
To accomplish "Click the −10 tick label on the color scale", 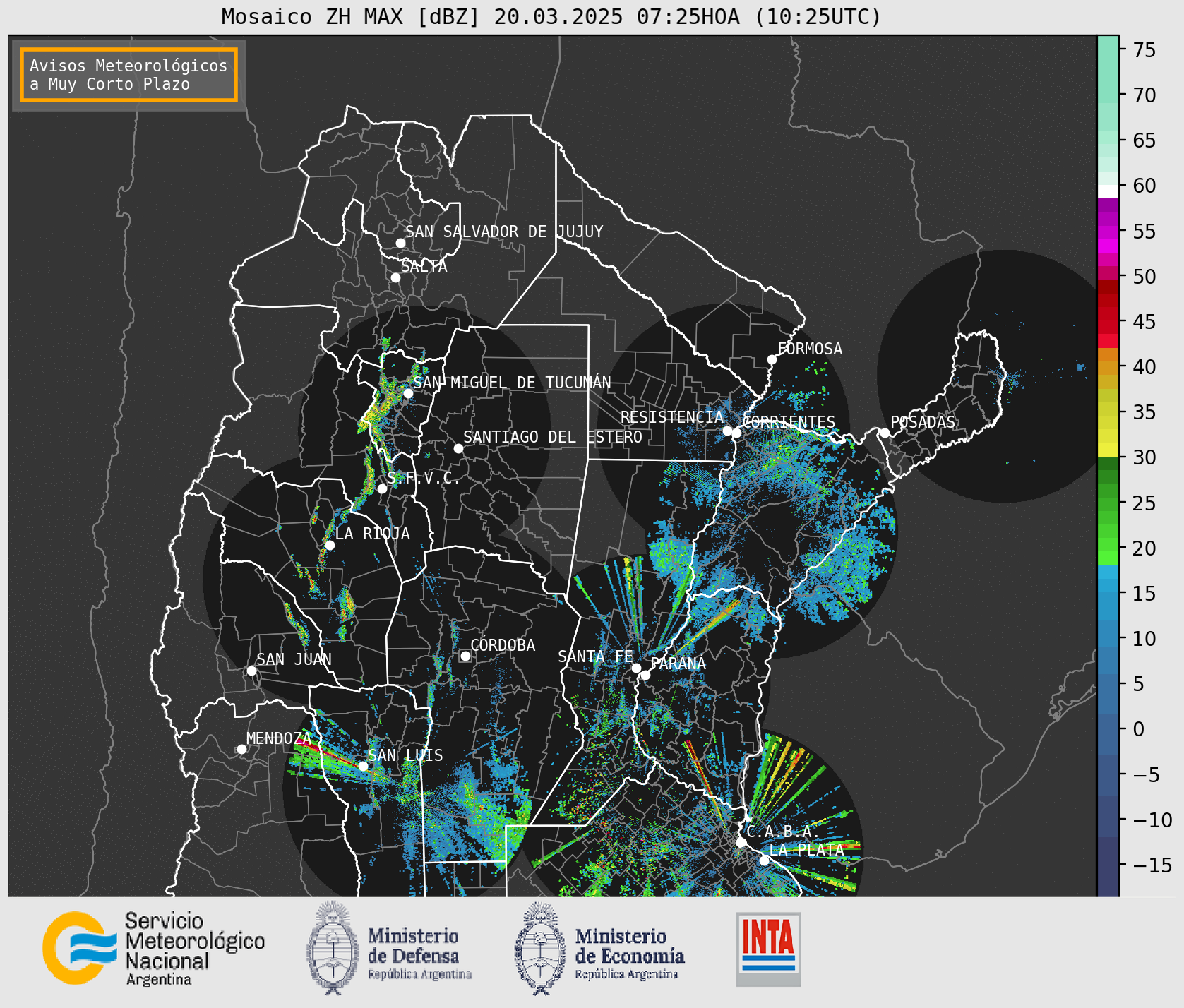I will 1152,820.
